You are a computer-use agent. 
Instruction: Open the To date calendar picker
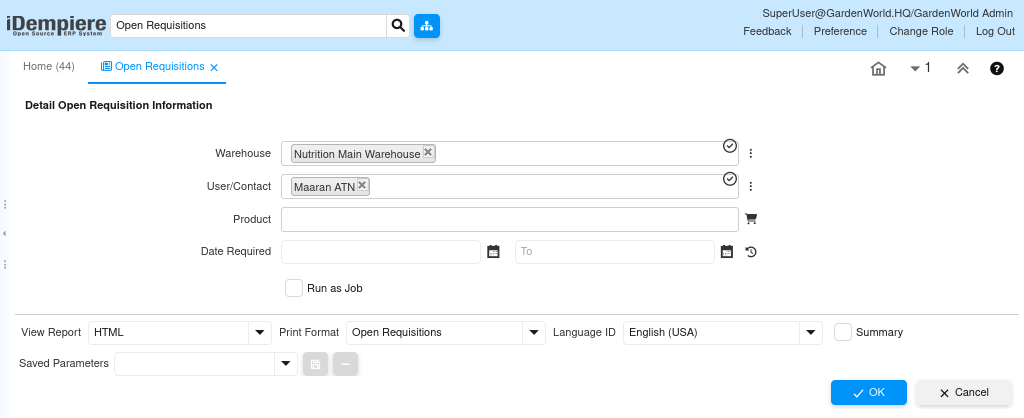[727, 252]
